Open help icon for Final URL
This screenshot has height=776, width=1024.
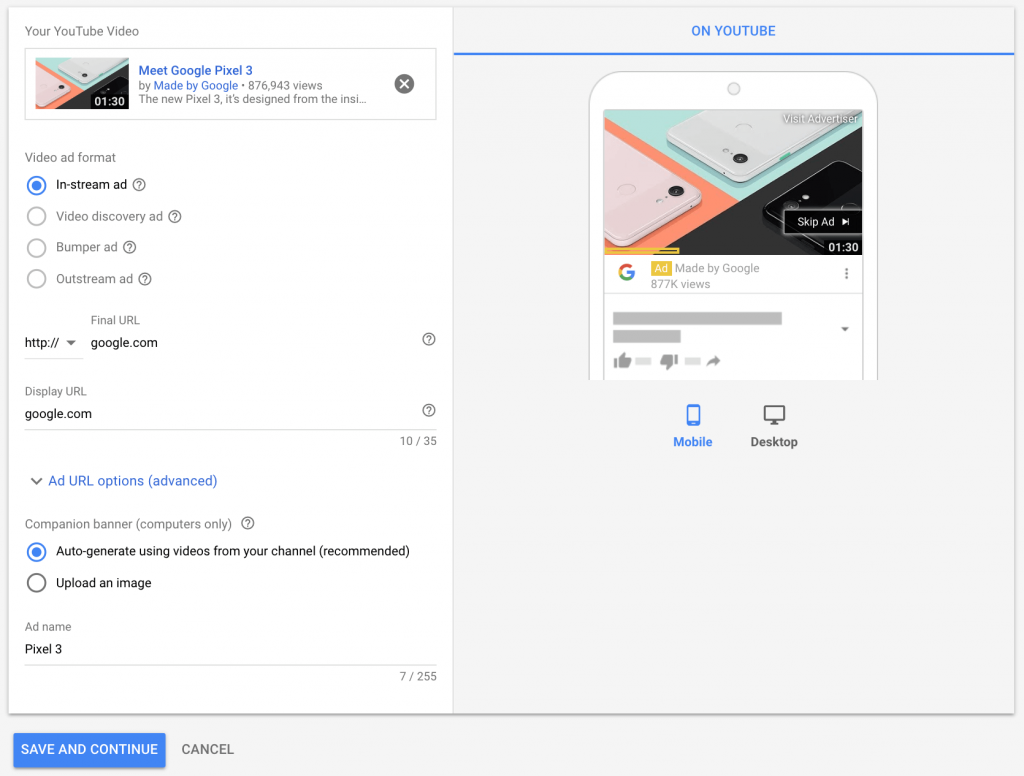coord(428,339)
